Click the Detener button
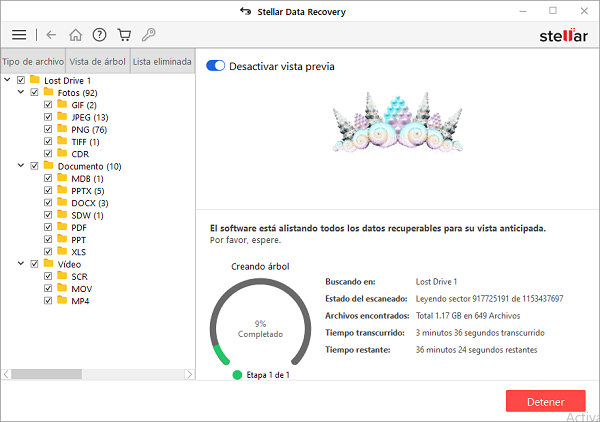The height and width of the screenshot is (422, 600). [546, 401]
